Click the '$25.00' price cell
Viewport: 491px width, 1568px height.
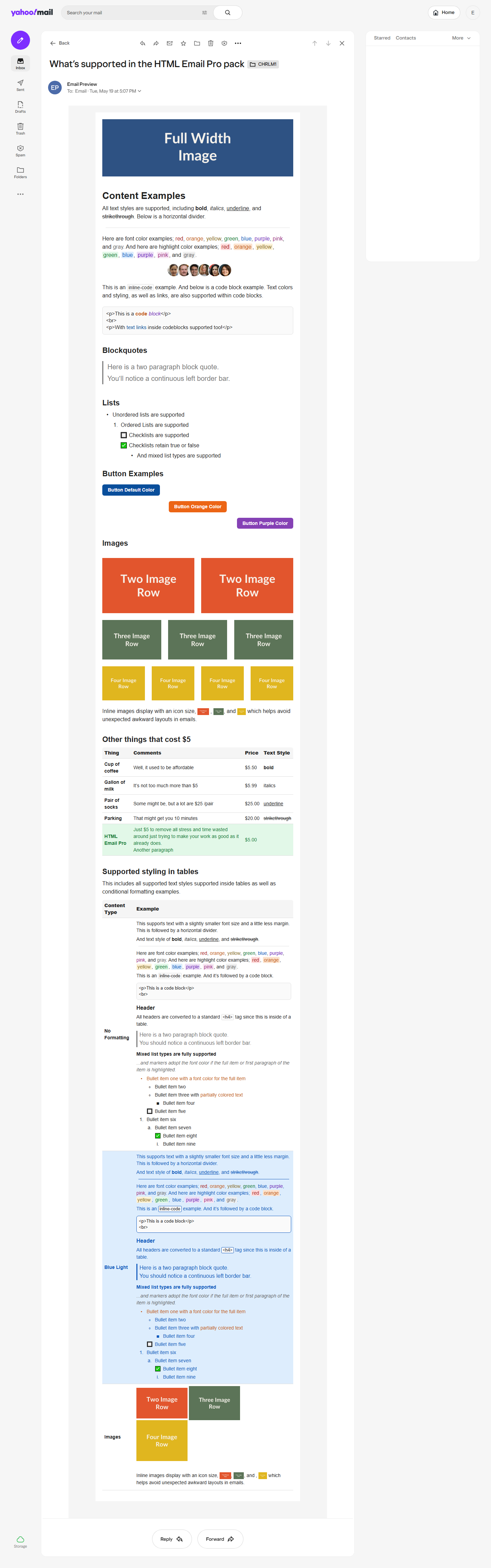point(252,804)
